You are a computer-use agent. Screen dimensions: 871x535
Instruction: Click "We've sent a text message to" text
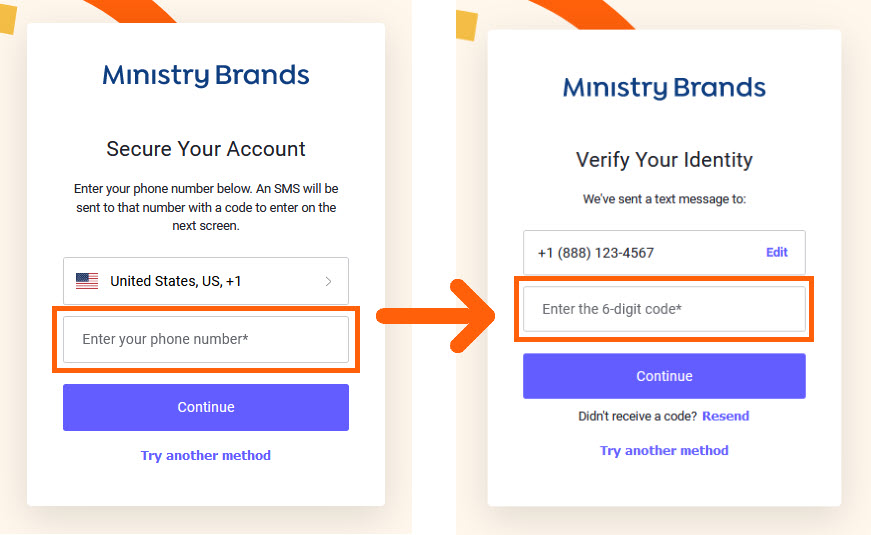pyautogui.click(x=664, y=199)
